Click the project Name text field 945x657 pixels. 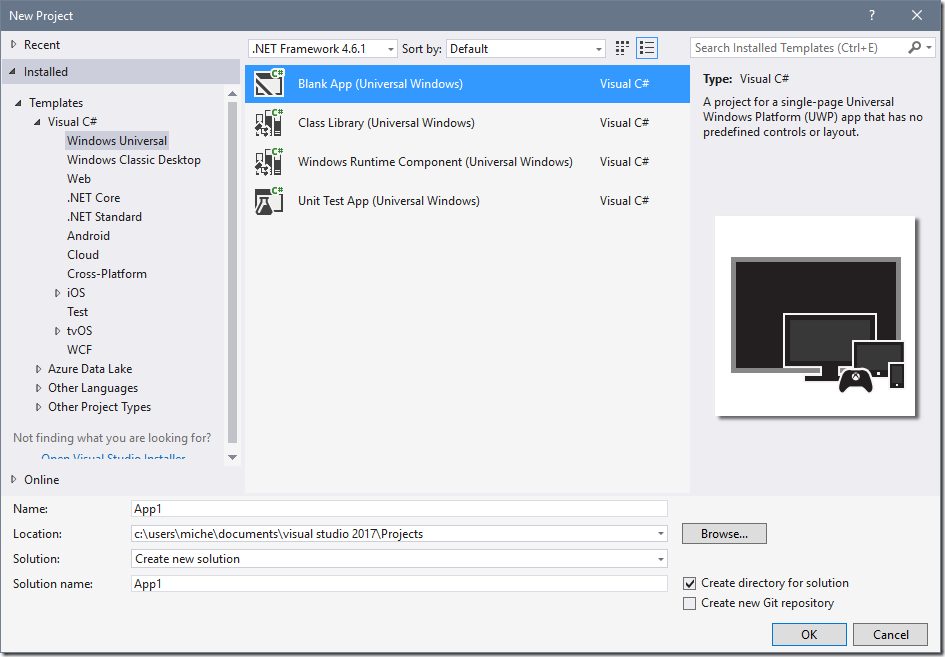pyautogui.click(x=399, y=508)
